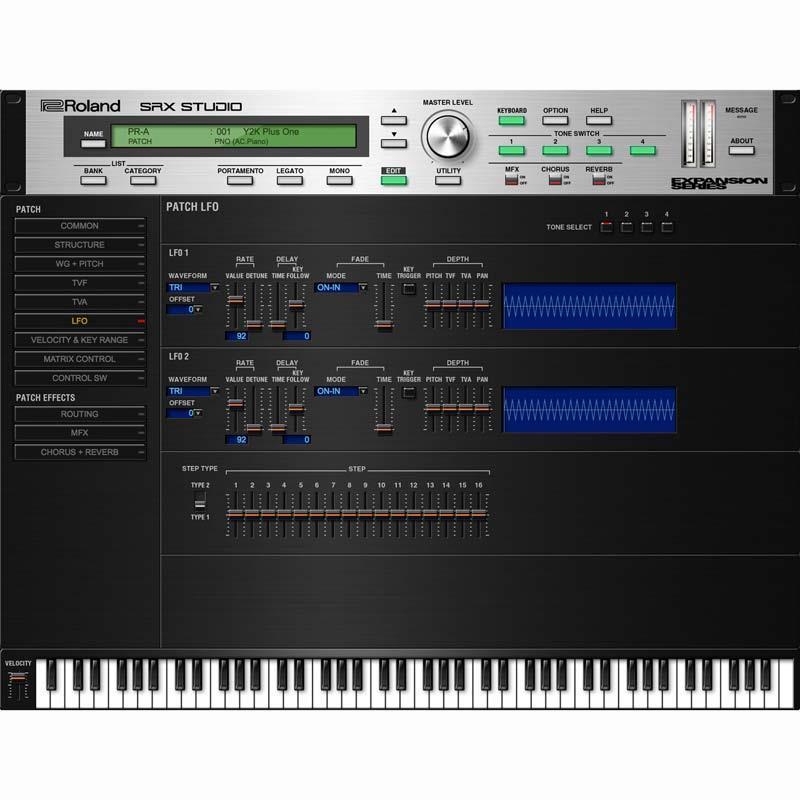Screen dimensions: 800x800
Task: Click STEP 1 slider
Action: pos(235,514)
